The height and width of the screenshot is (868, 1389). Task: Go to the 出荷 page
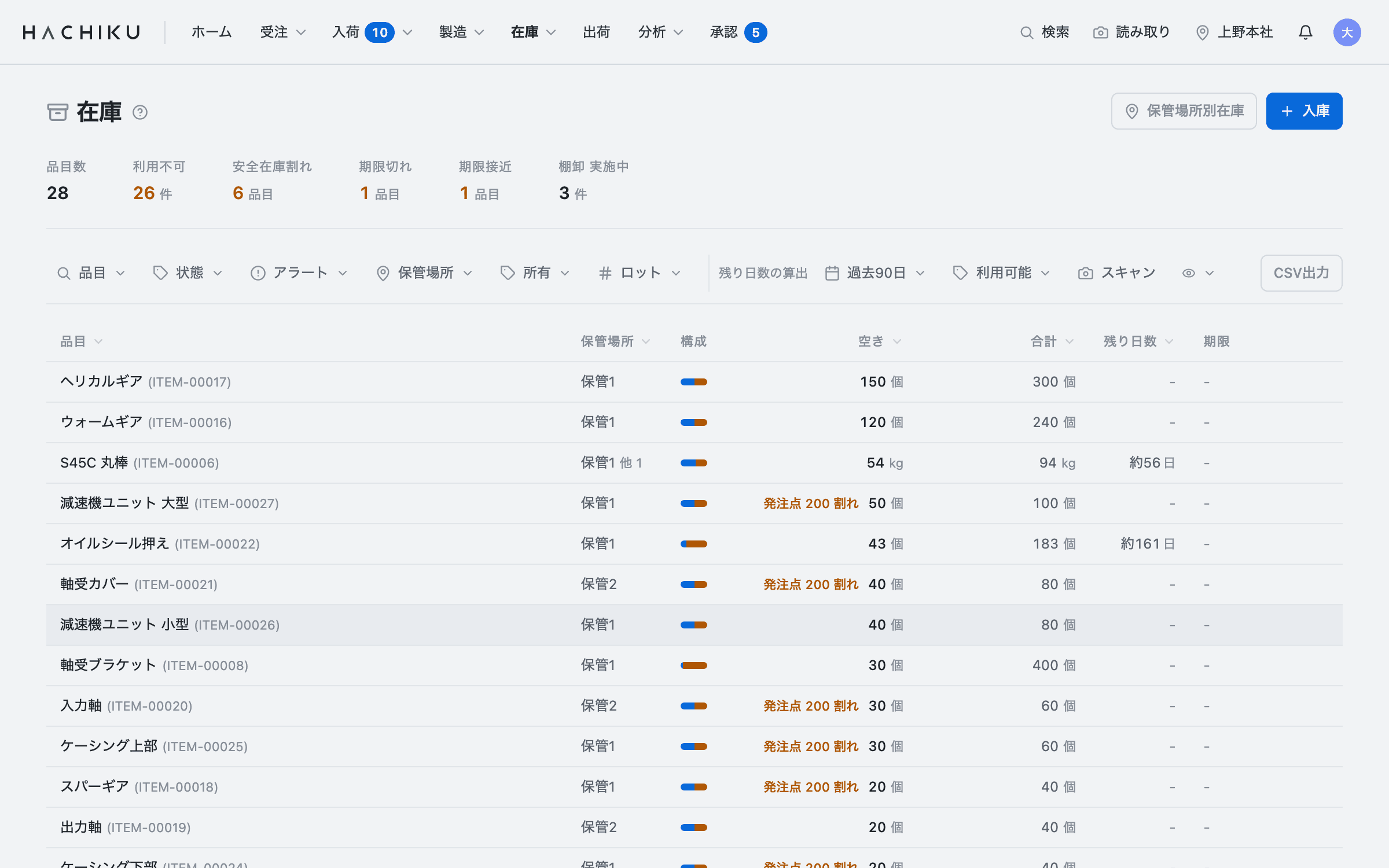597,32
